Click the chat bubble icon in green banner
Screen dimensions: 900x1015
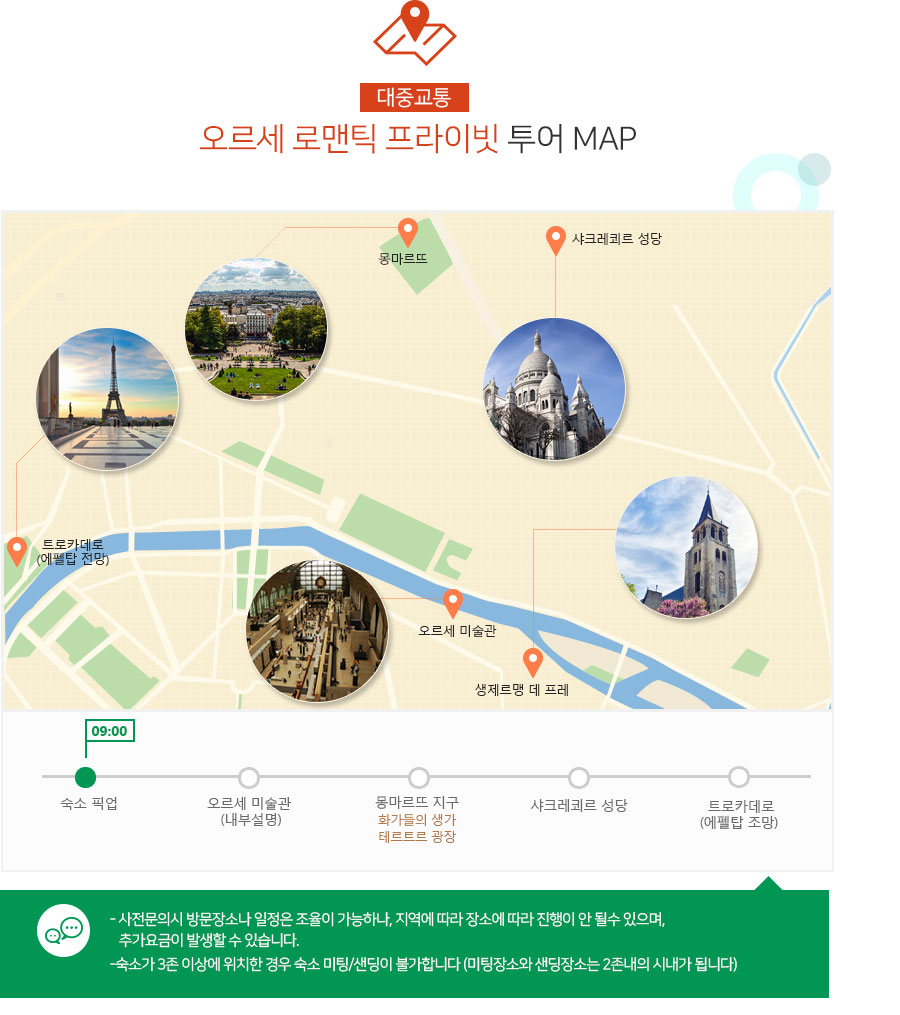click(x=63, y=930)
